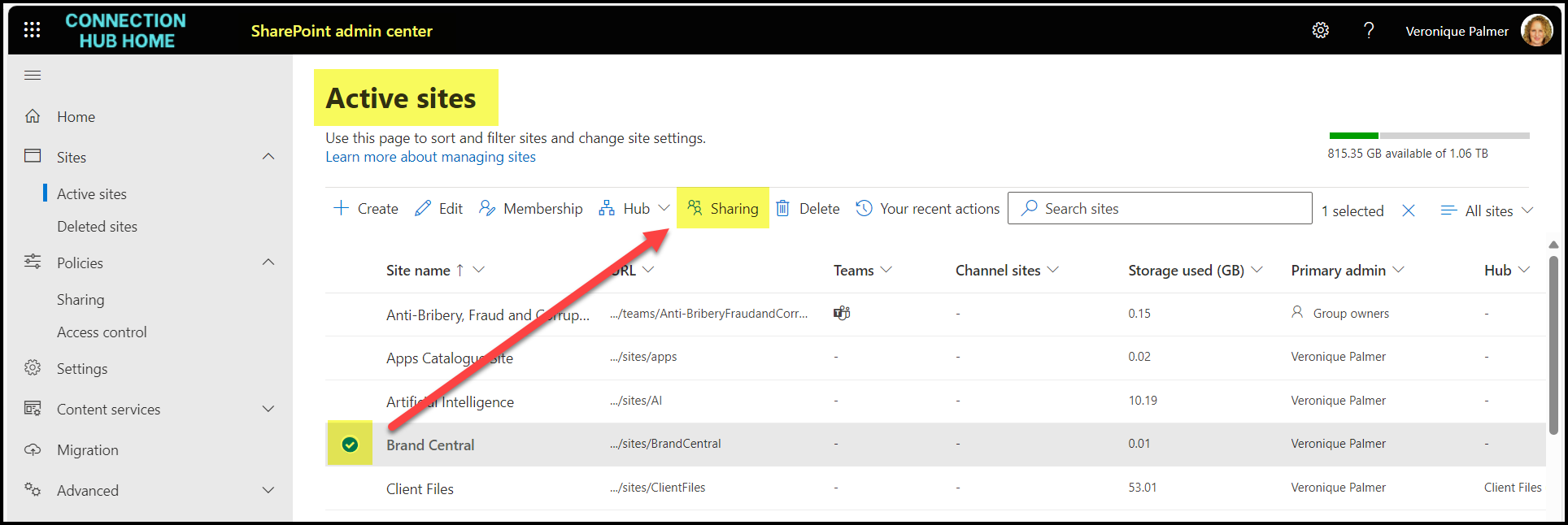1568x525 pixels.
Task: Uncheck the Brand Central row checkbox
Action: 350,445
